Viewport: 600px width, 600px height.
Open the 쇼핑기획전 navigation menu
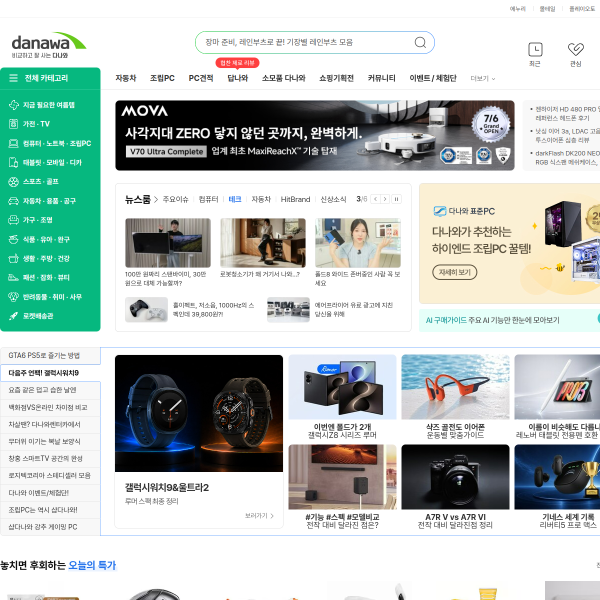336,78
